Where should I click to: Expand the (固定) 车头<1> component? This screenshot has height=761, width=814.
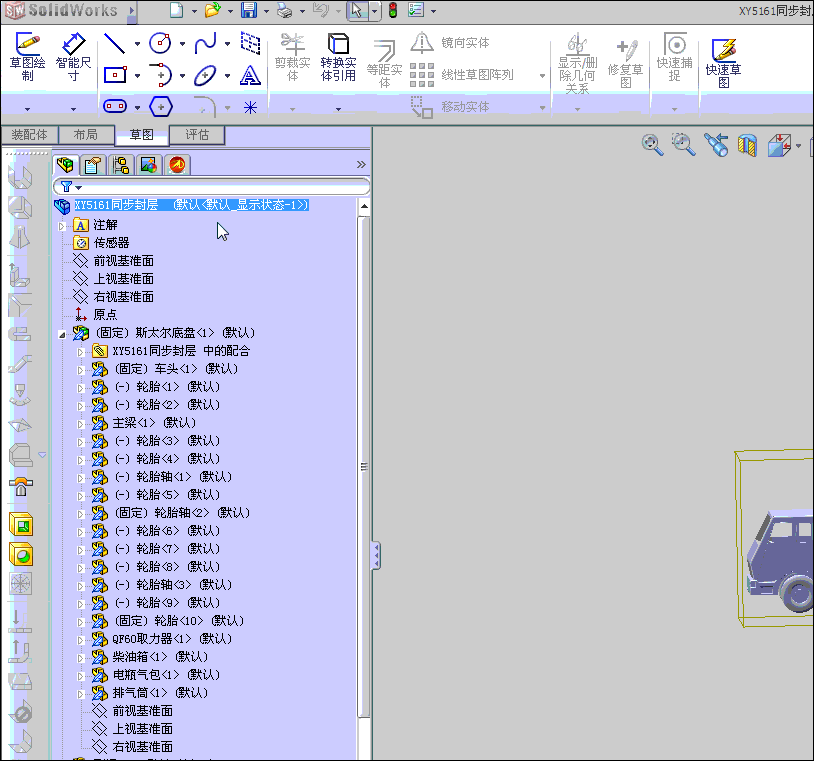80,370
